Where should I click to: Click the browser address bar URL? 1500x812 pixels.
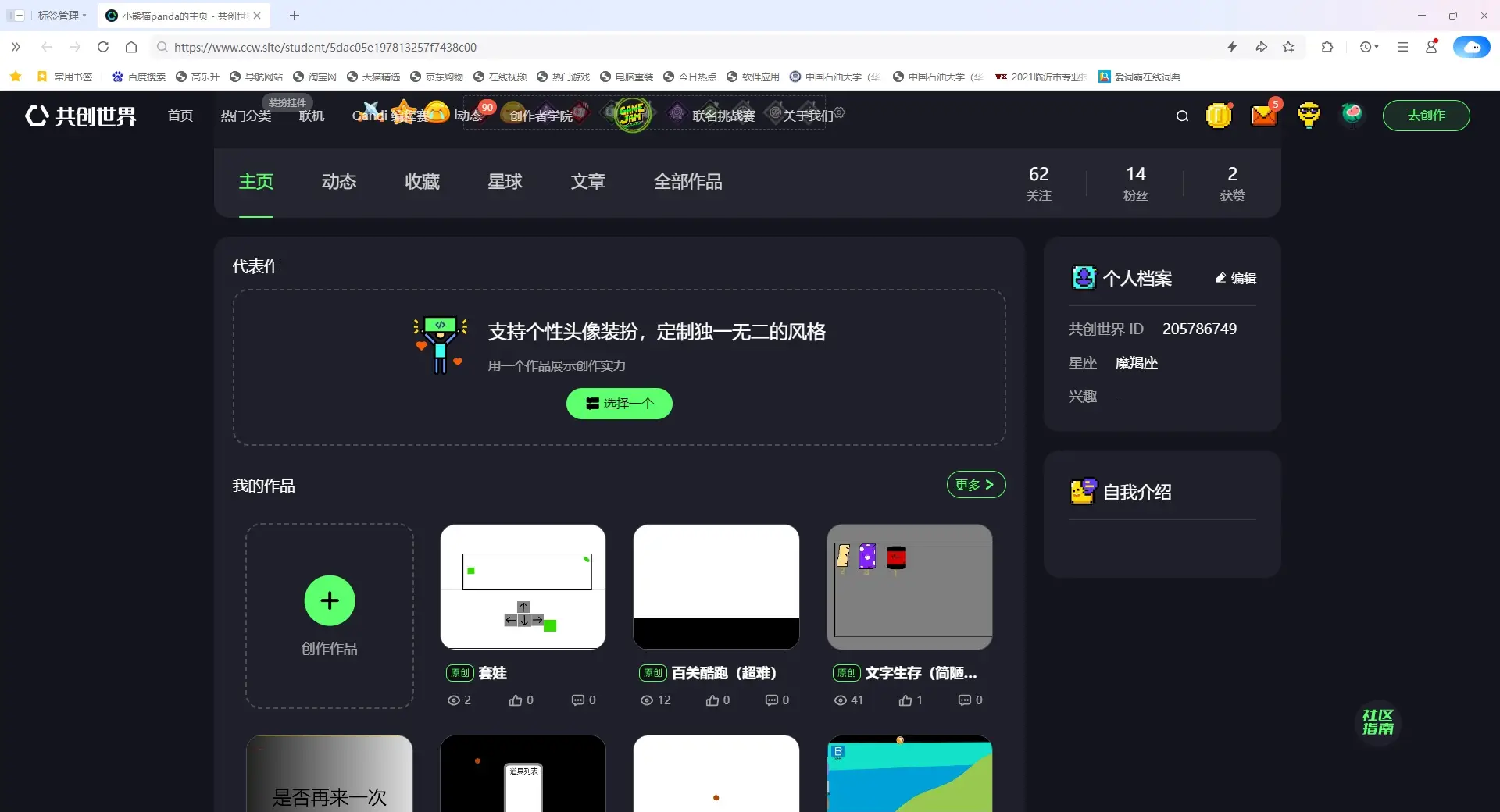click(x=325, y=47)
